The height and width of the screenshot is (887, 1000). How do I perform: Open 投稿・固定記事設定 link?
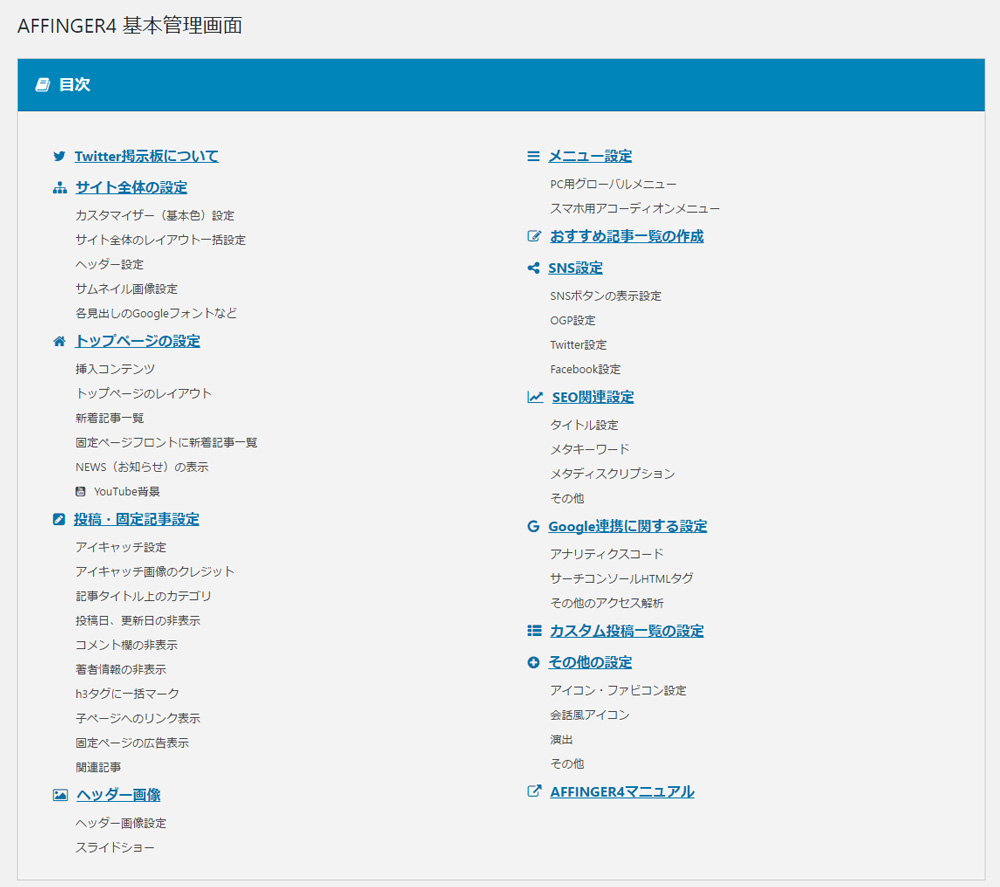pyautogui.click(x=136, y=519)
